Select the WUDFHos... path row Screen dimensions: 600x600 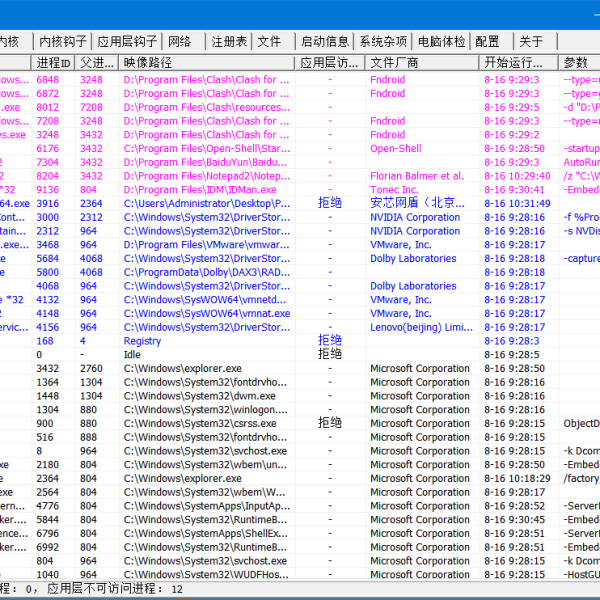pos(300,575)
